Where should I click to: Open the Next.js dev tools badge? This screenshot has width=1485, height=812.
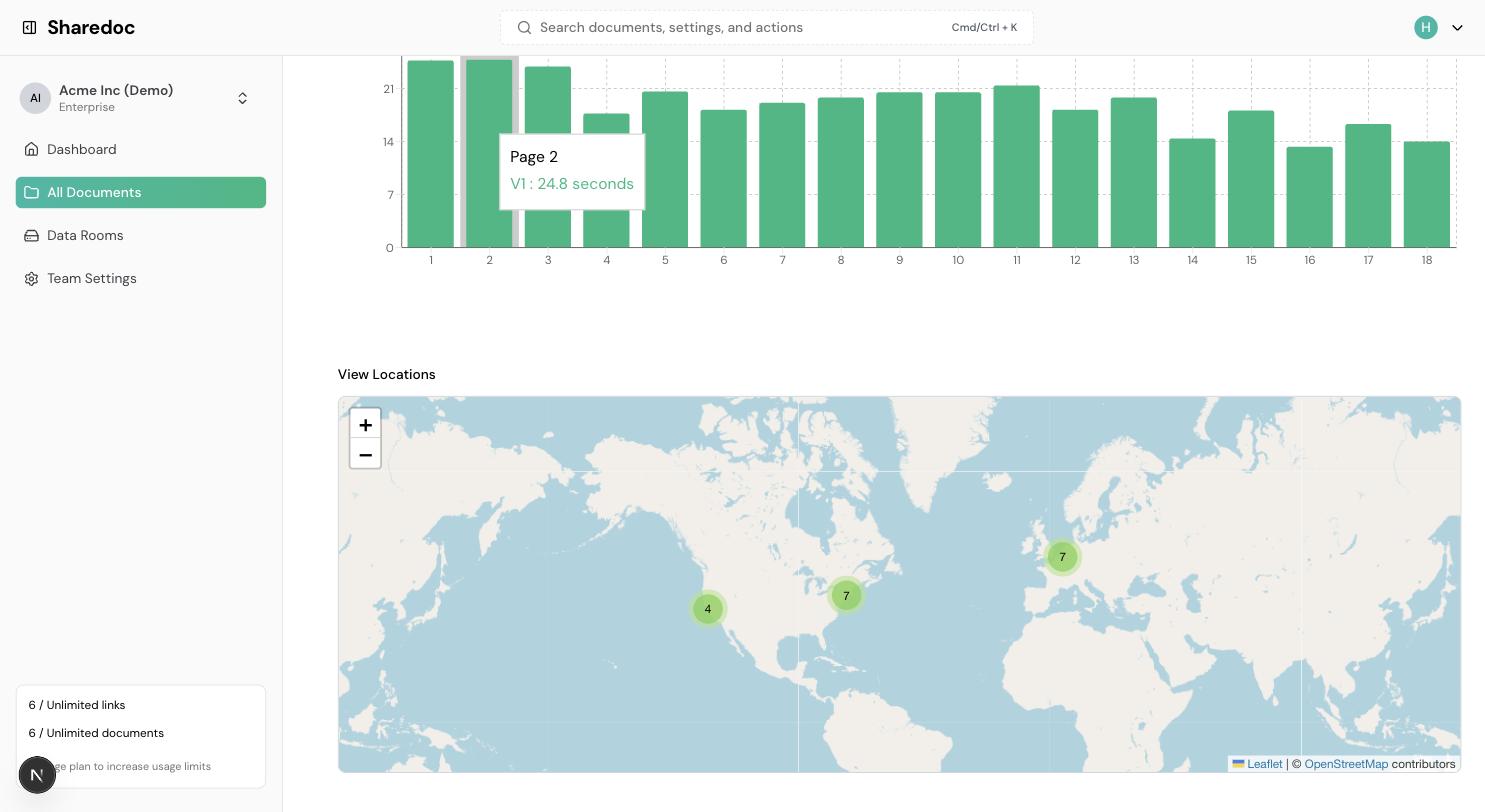(37, 775)
